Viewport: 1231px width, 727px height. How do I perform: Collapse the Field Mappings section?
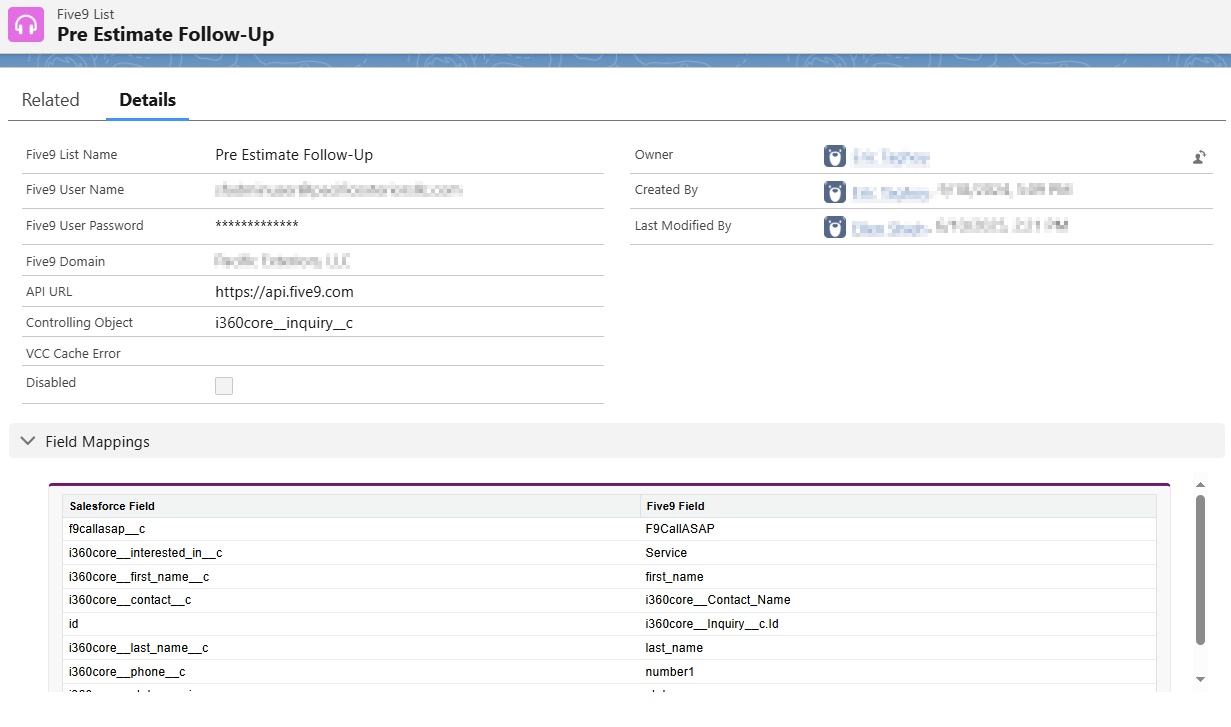pyautogui.click(x=28, y=441)
